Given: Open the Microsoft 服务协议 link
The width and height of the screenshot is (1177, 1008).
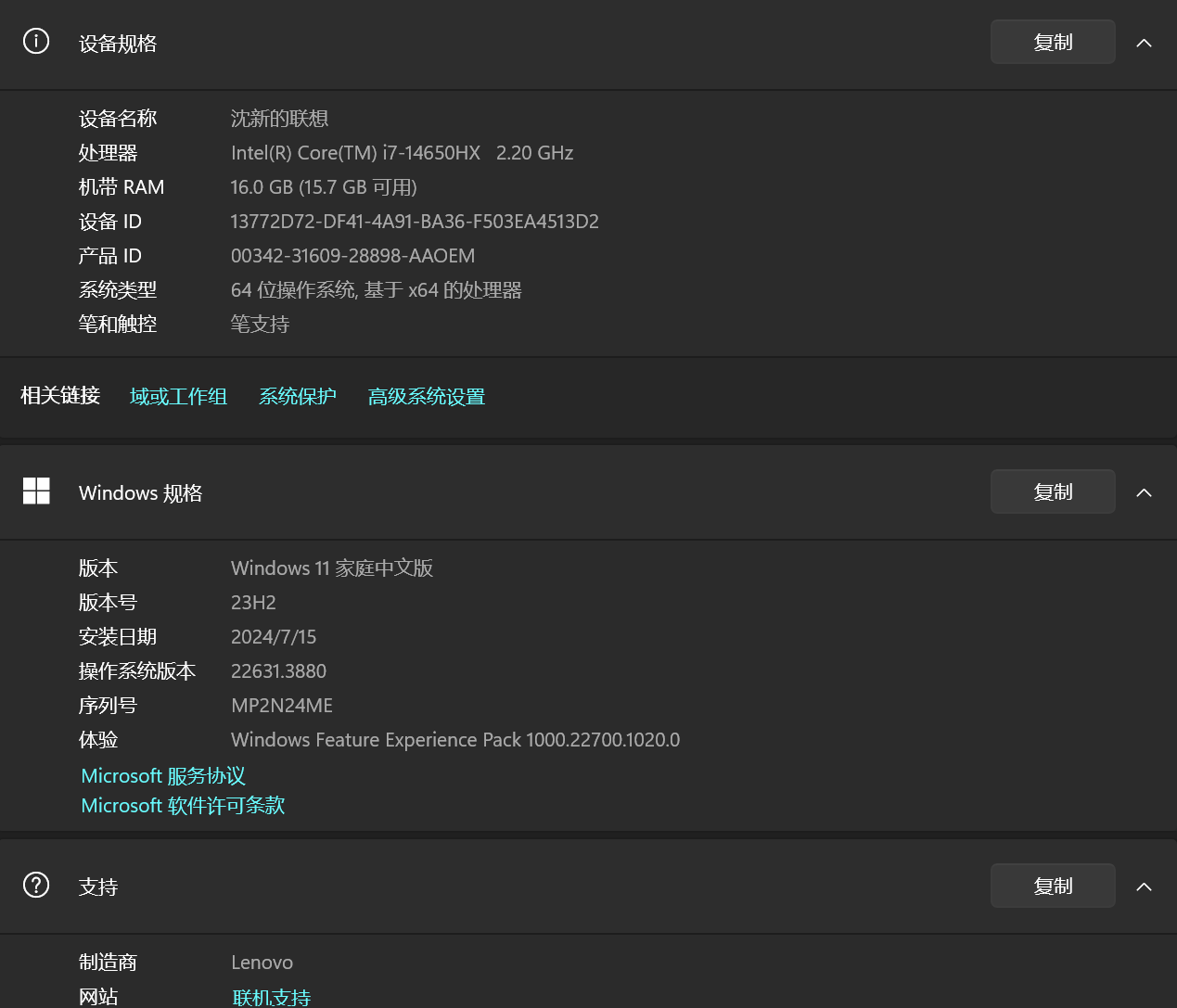Looking at the screenshot, I should tap(162, 775).
